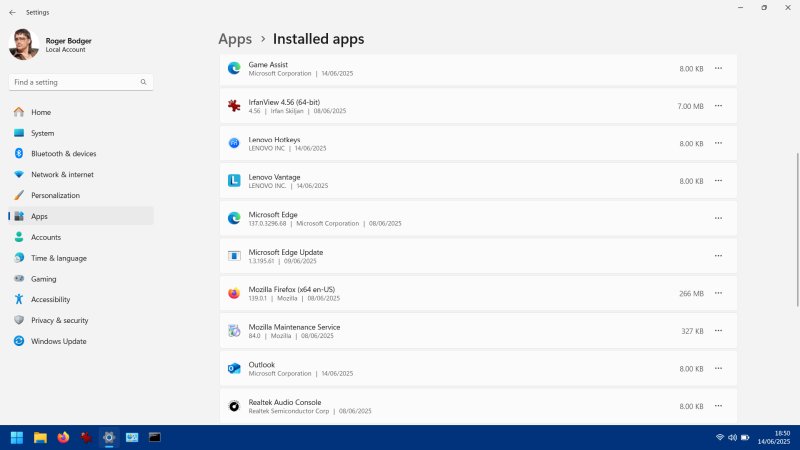Click the Lenovo Vantage L icon
800x450 pixels.
point(234,181)
